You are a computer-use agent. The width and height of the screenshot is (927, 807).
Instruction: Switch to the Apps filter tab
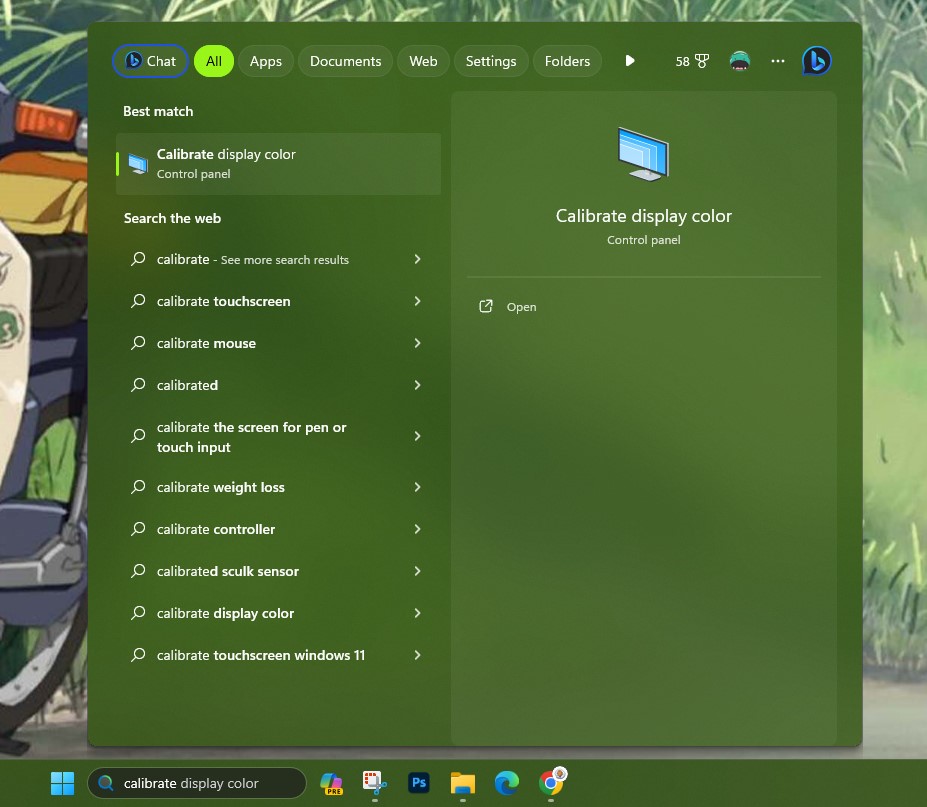point(265,61)
